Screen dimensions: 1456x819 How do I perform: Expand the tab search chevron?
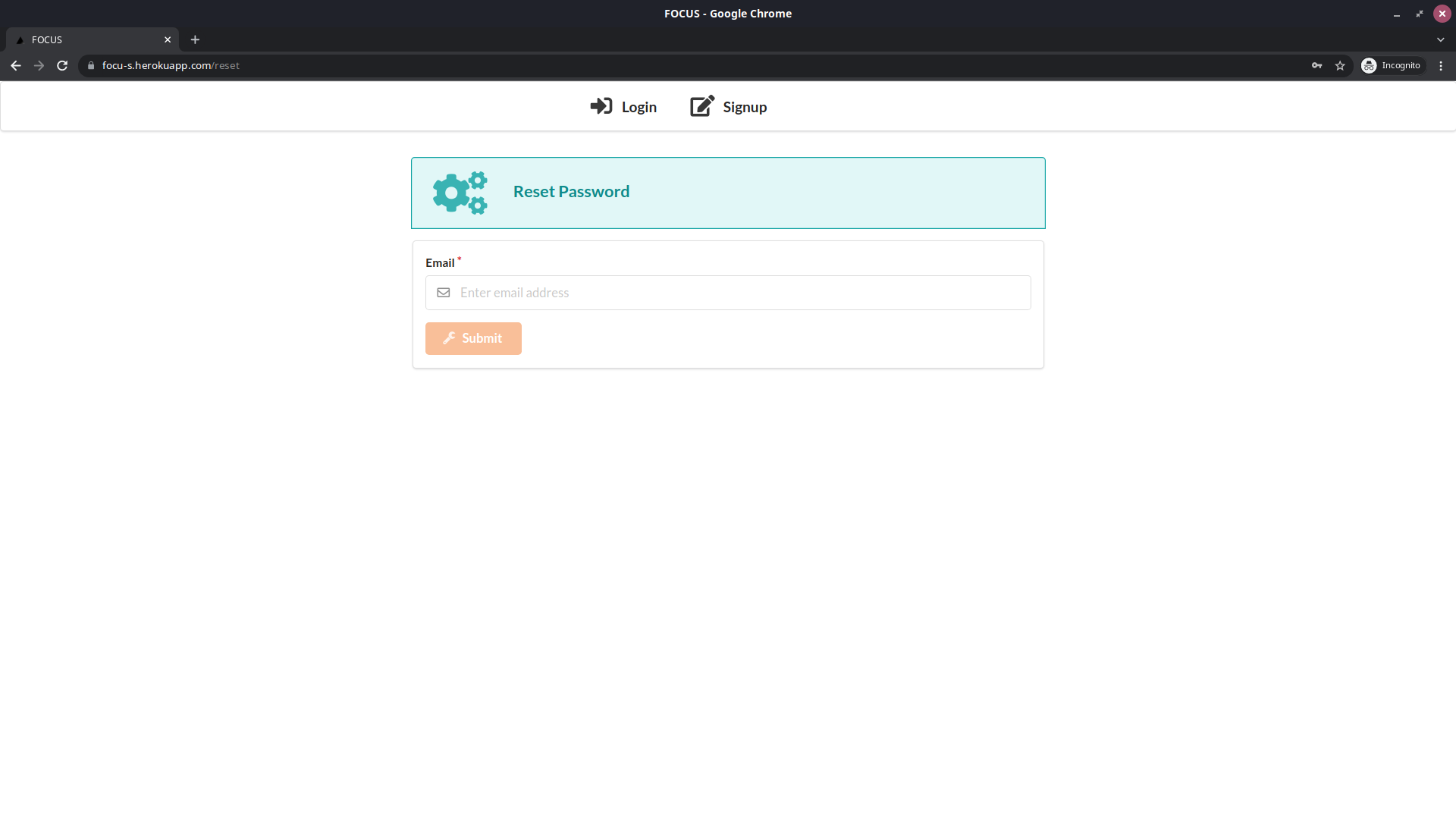click(1440, 39)
